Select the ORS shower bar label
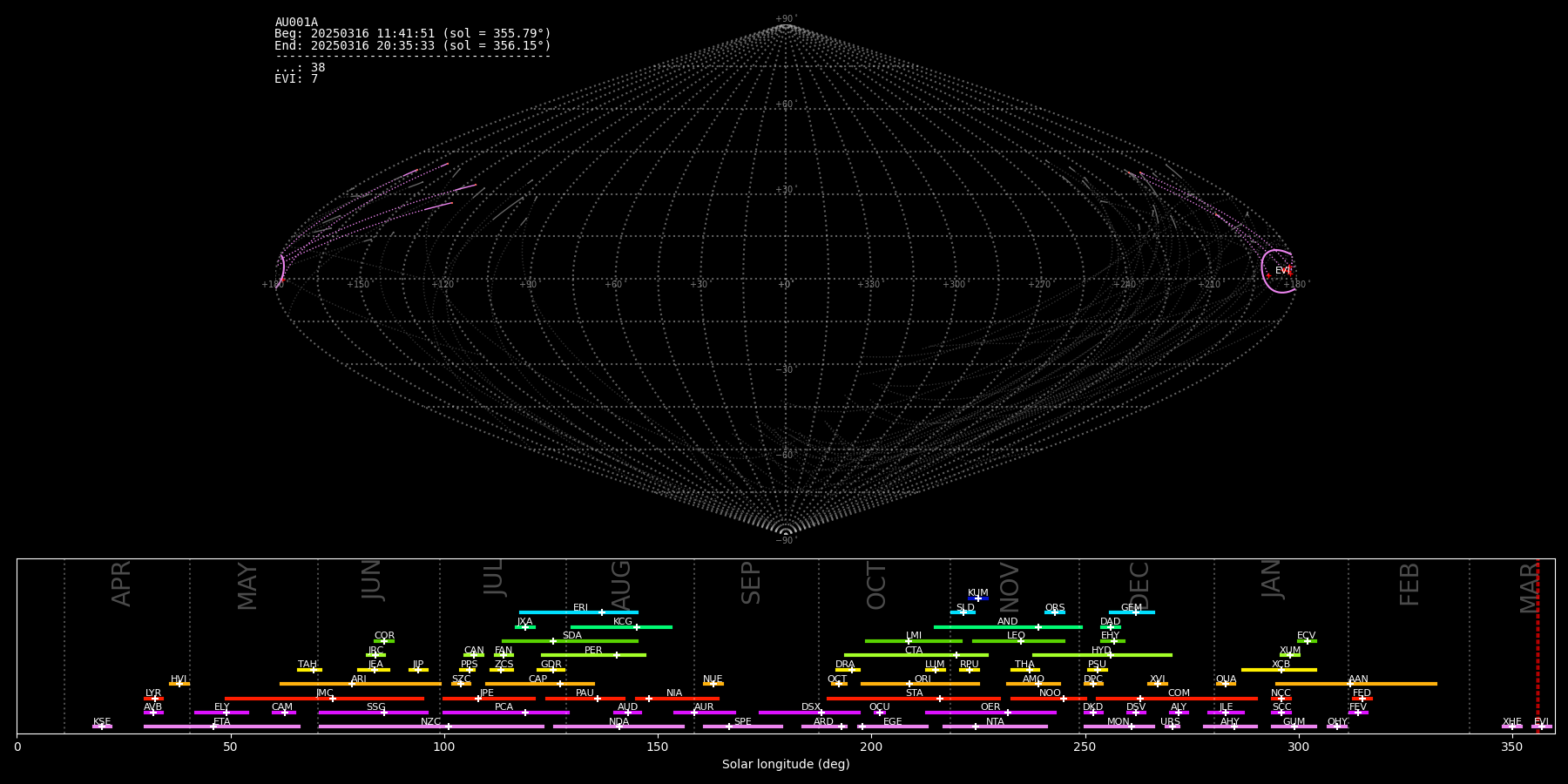The width and height of the screenshot is (1568, 784). 1054,608
